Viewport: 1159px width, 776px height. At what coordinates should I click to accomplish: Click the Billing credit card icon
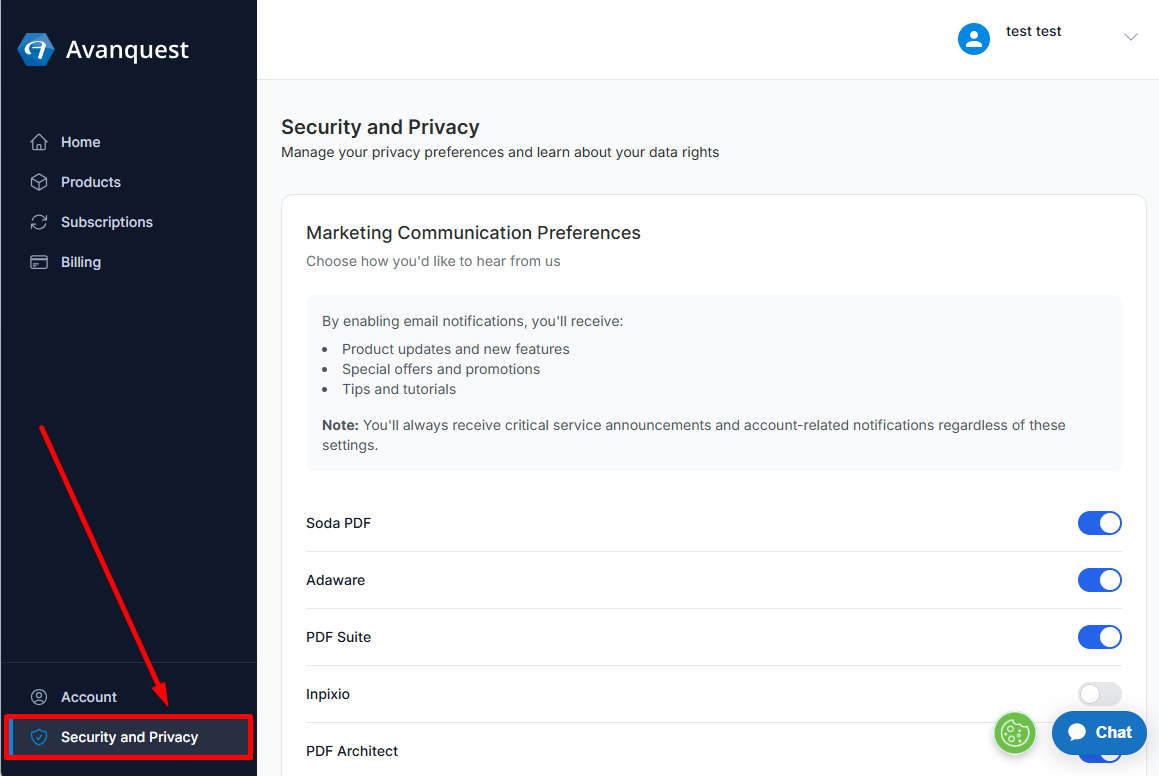(39, 262)
